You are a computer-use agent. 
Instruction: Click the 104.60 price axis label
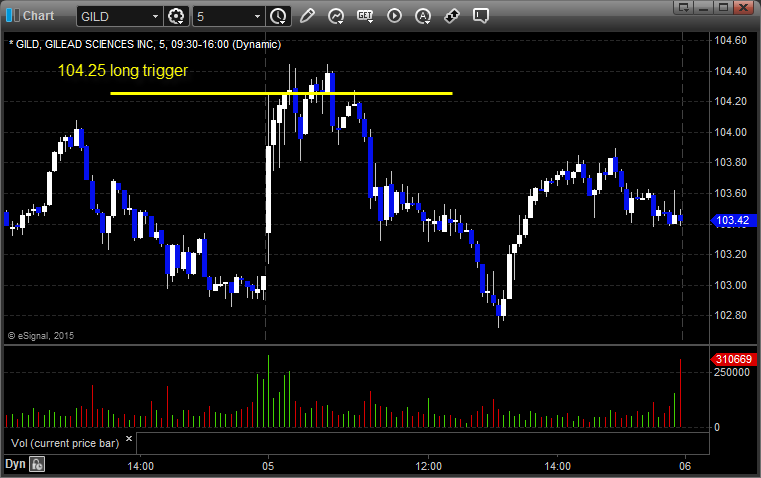pos(730,40)
